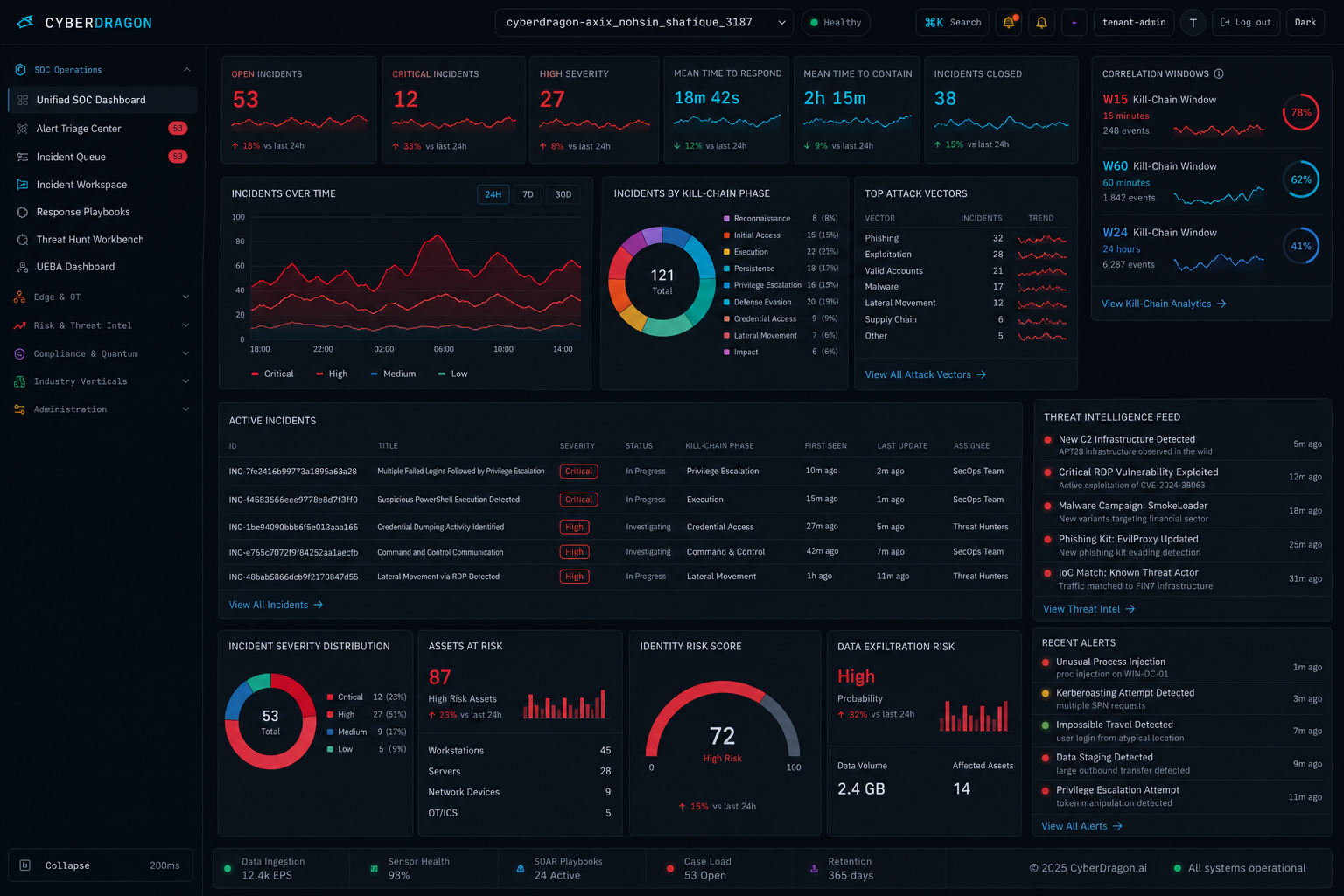
Task: Toggle the High series in chart legend
Action: [x=332, y=374]
